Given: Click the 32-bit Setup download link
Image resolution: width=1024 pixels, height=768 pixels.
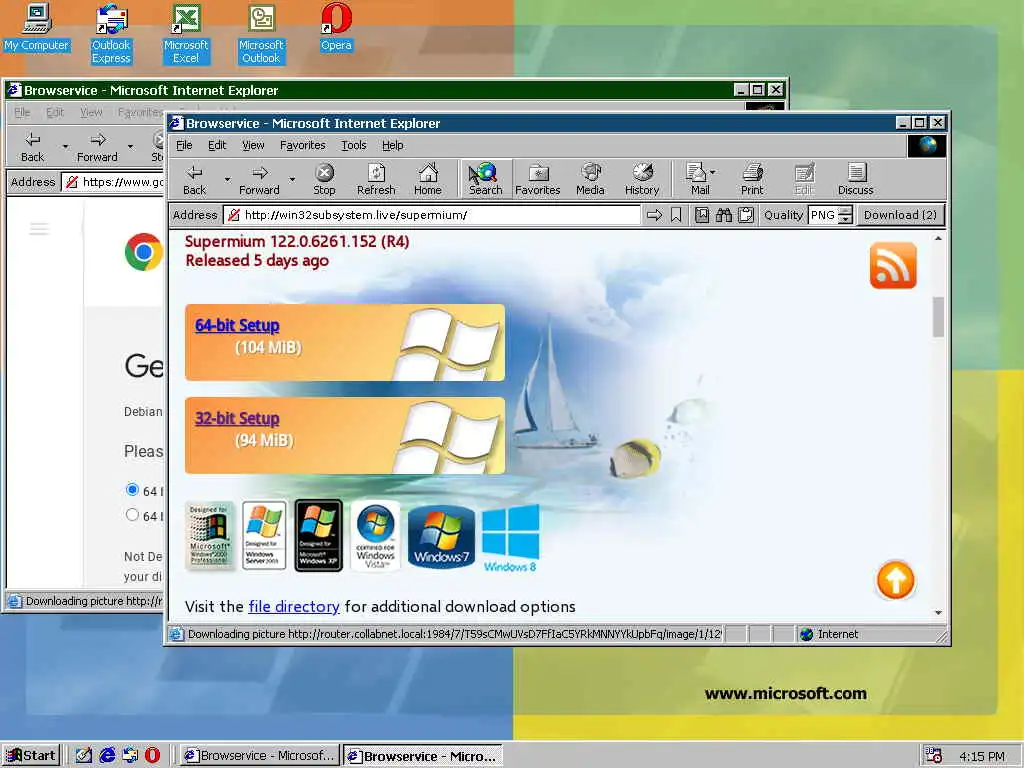Looking at the screenshot, I should click(x=237, y=418).
